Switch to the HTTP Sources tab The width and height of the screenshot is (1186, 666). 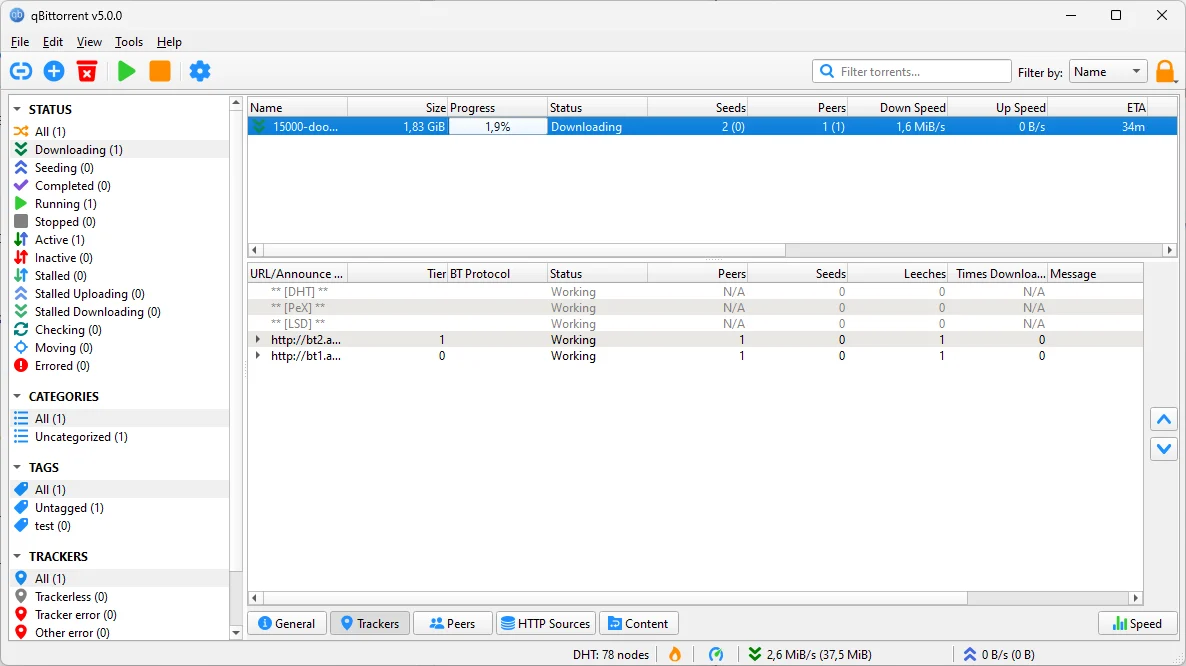[545, 623]
